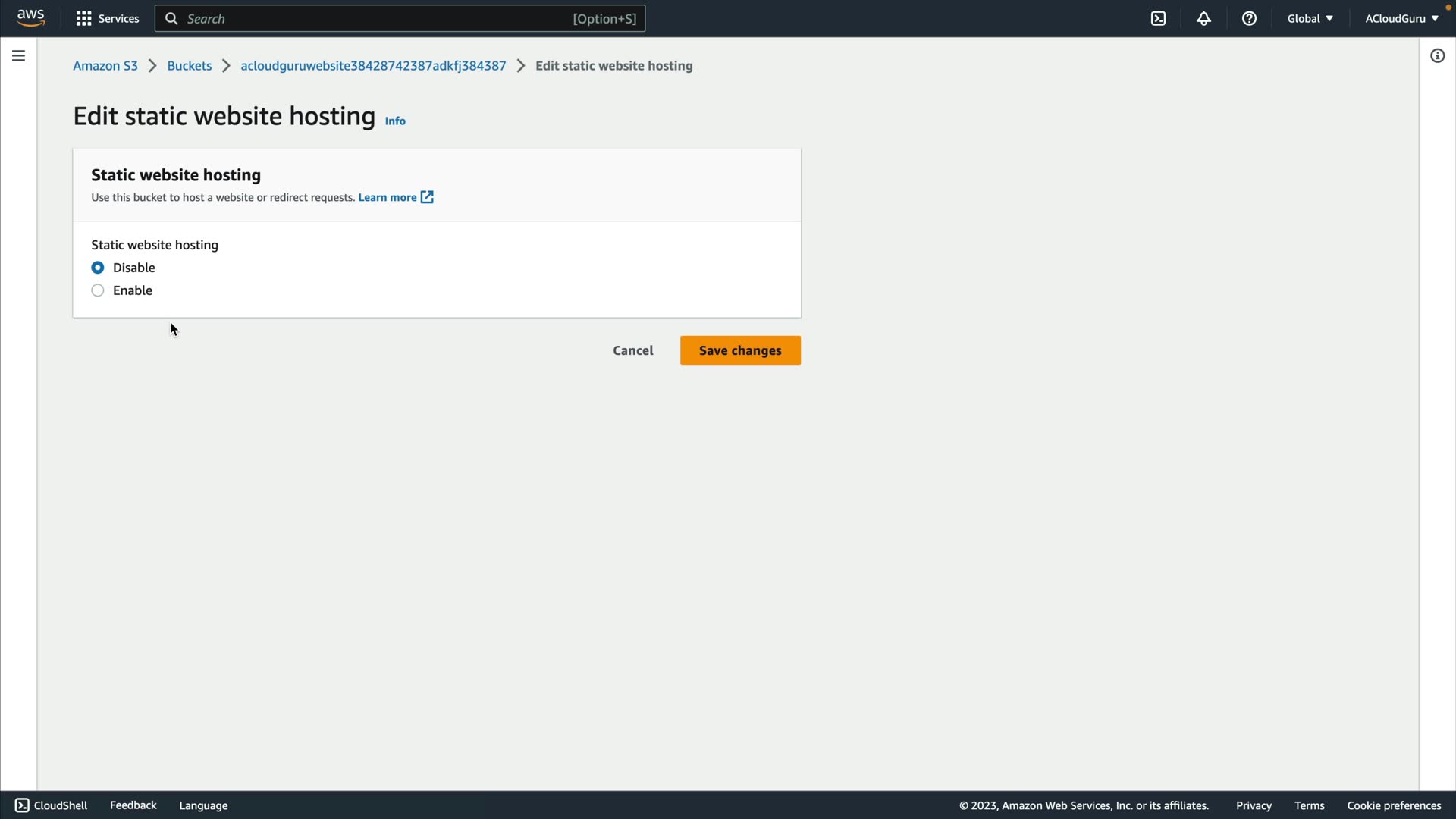Open the ACloudGuru account dropdown
The width and height of the screenshot is (1456, 819).
point(1401,18)
